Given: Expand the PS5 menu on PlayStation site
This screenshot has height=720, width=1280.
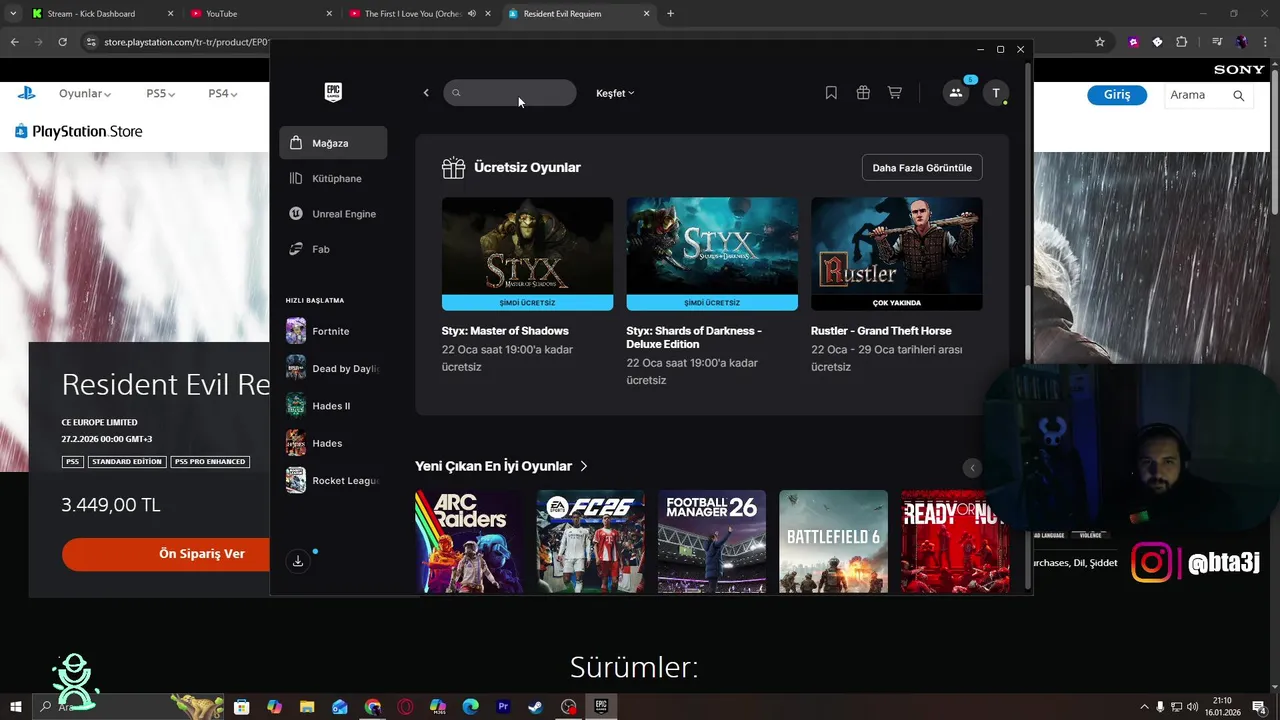Looking at the screenshot, I should [x=160, y=93].
